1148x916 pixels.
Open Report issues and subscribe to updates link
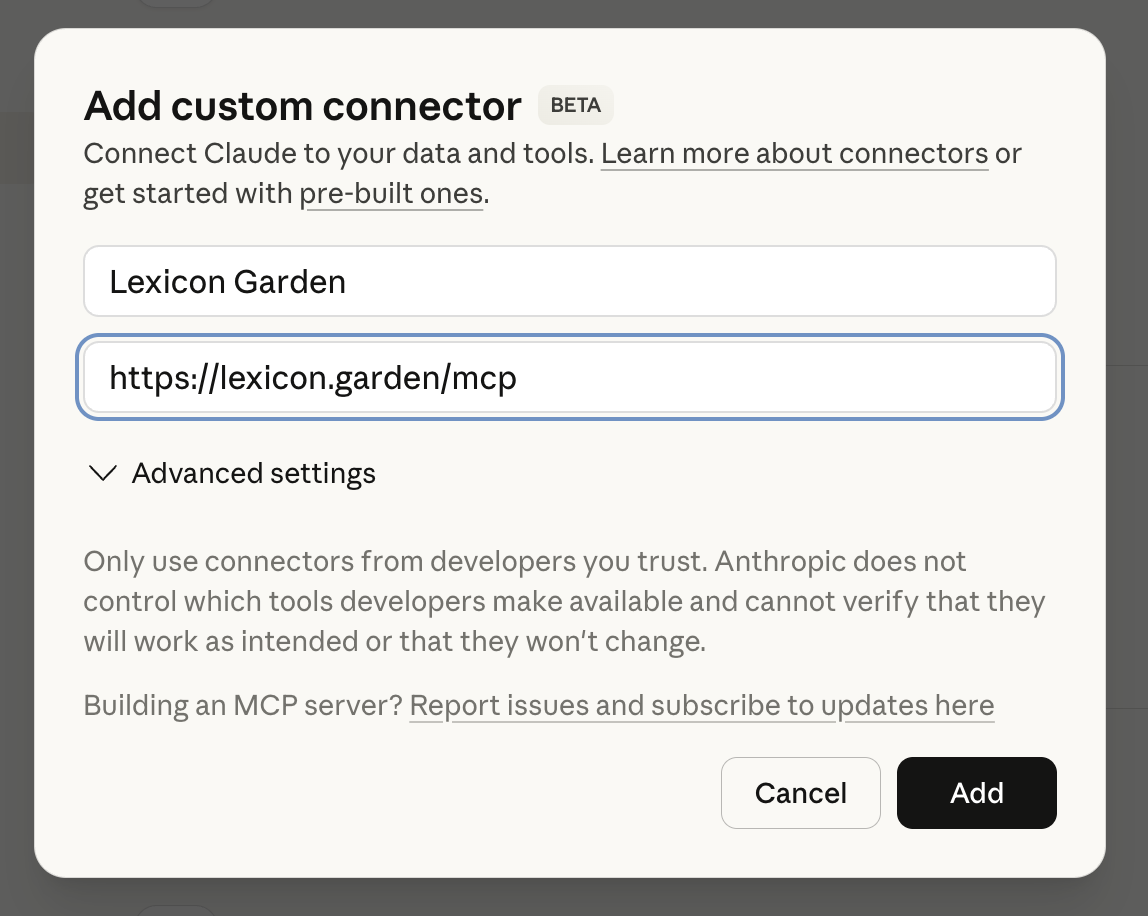pos(701,706)
